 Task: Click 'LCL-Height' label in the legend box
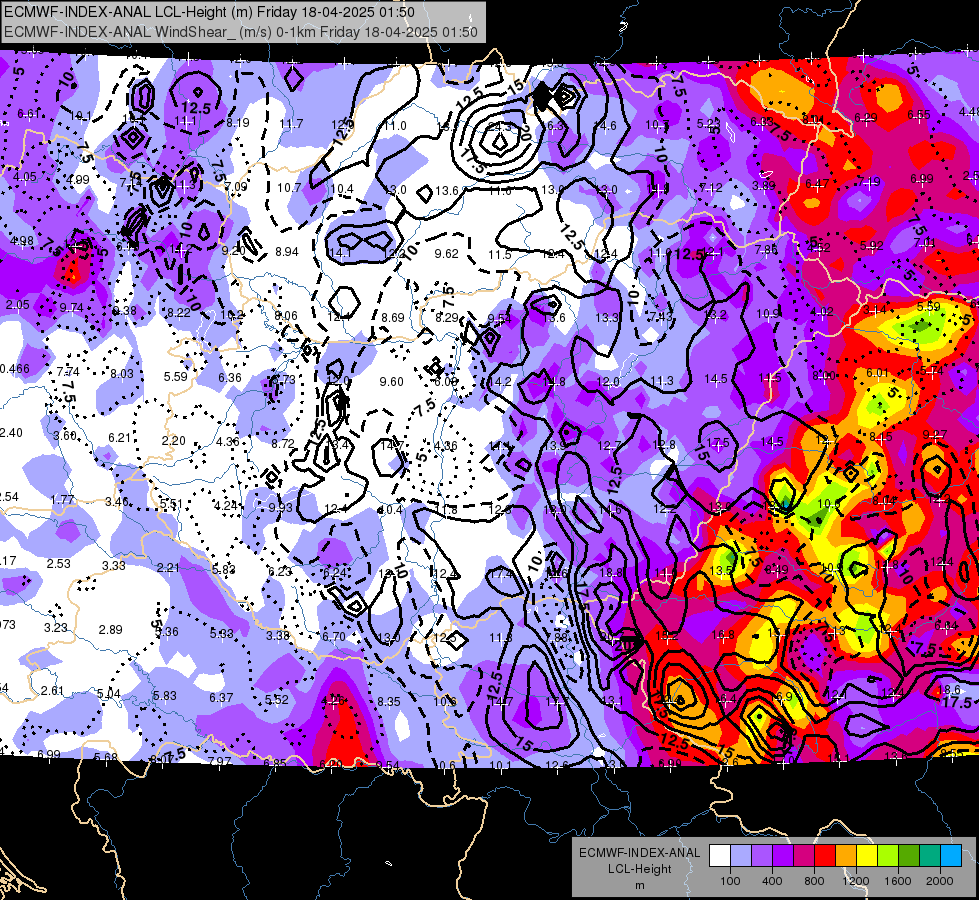click(x=639, y=869)
